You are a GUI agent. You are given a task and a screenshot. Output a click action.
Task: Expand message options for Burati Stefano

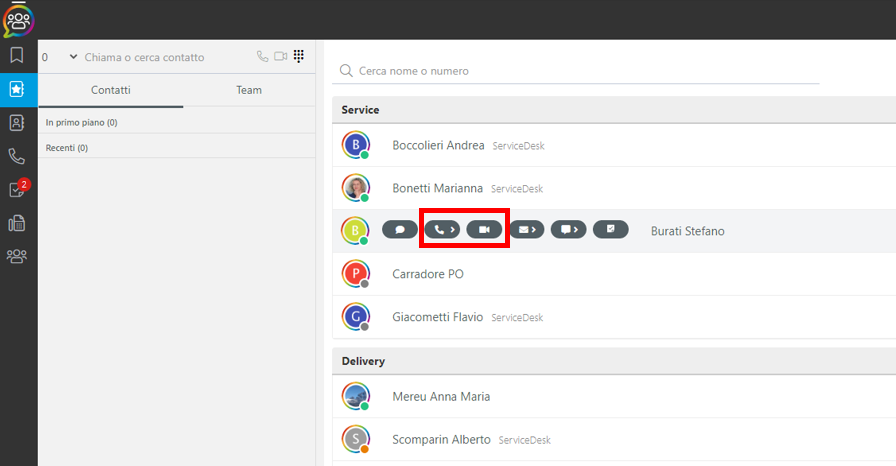click(569, 230)
